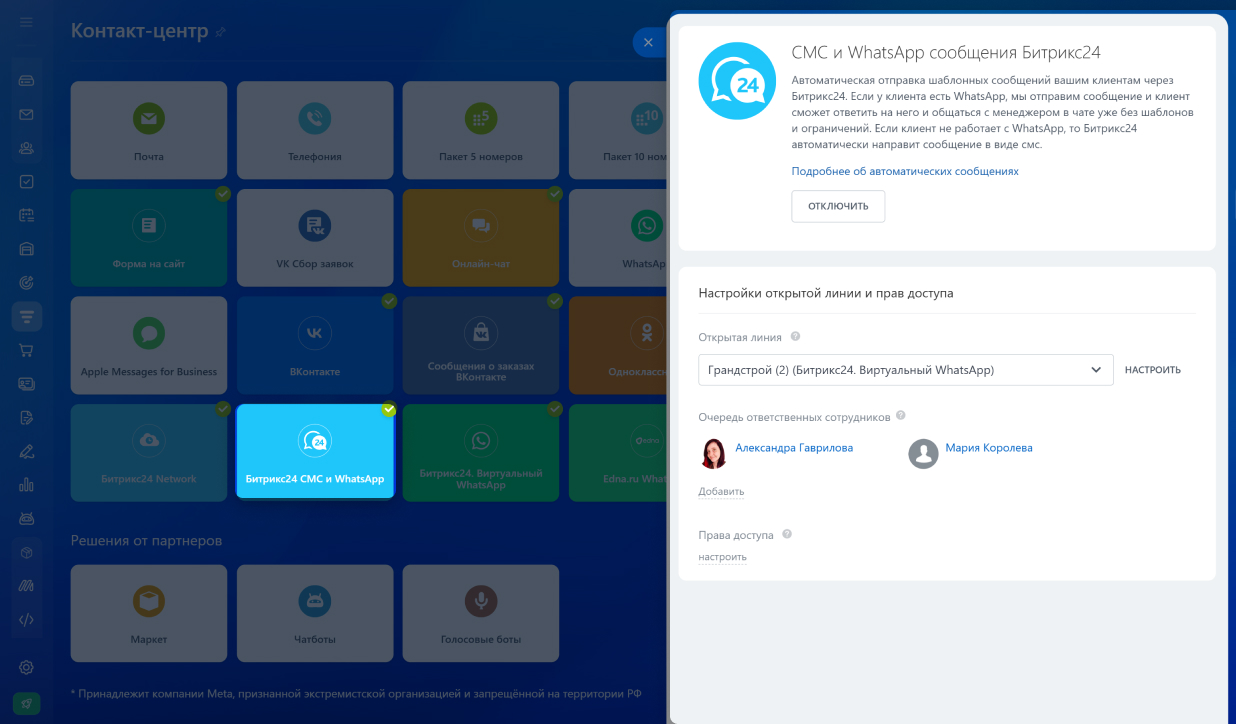Open the mail envelope icon in the sidebar
Screen dimensions: 1236x724
[x=26, y=114]
